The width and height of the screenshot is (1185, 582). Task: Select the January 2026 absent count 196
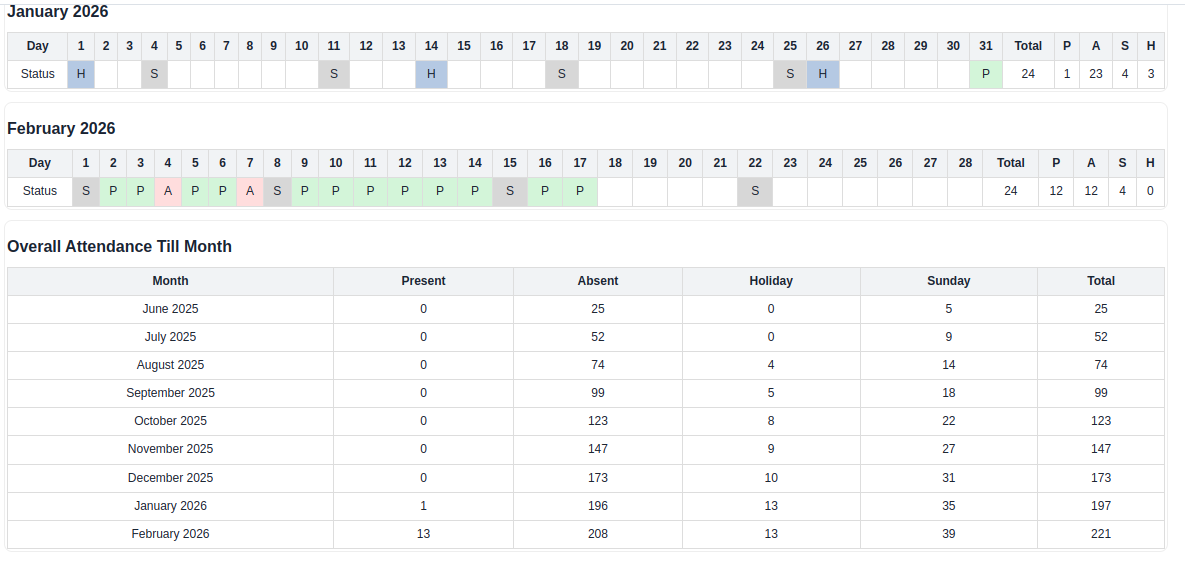[598, 505]
